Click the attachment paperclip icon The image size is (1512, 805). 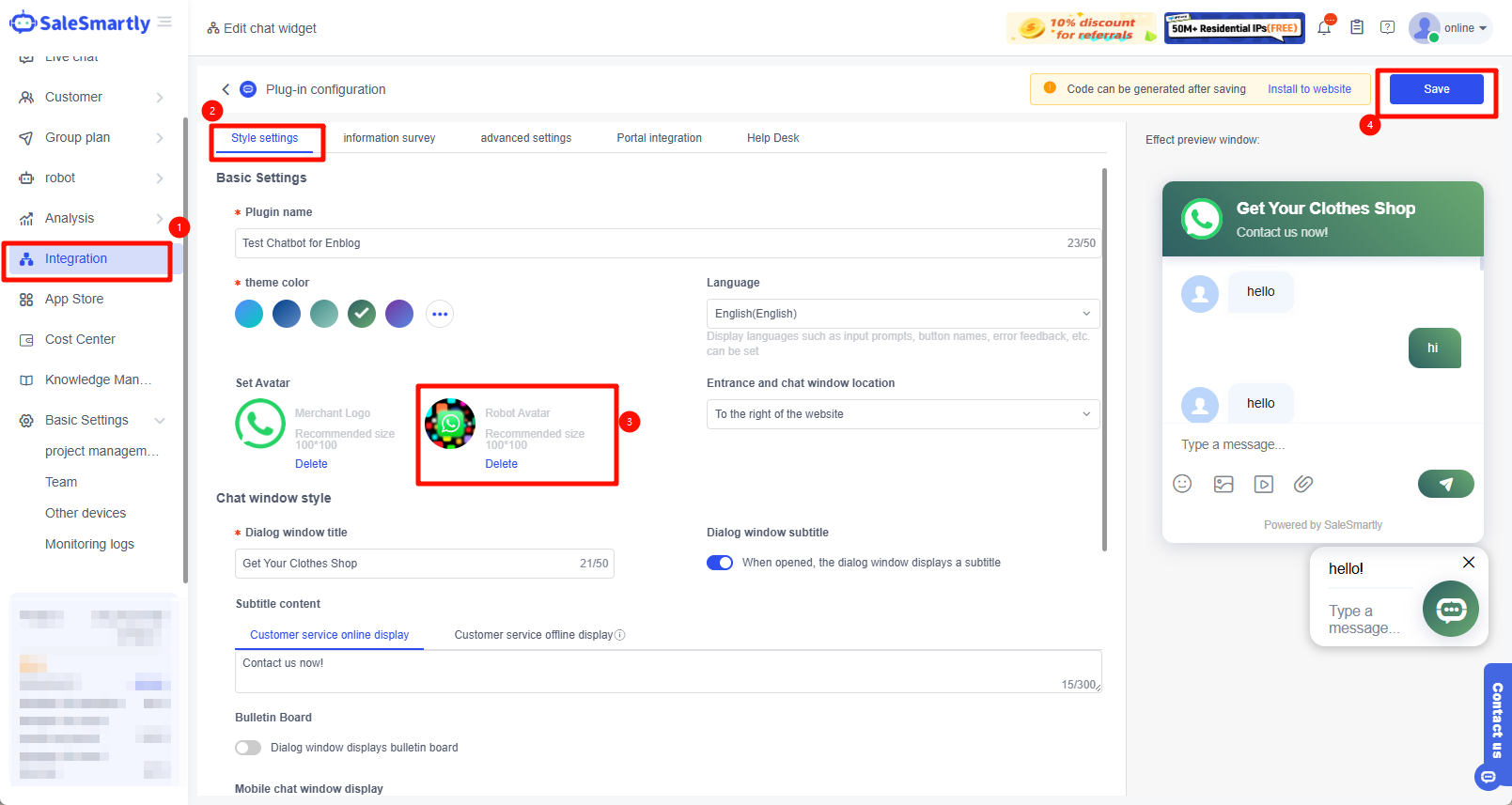click(x=1303, y=484)
